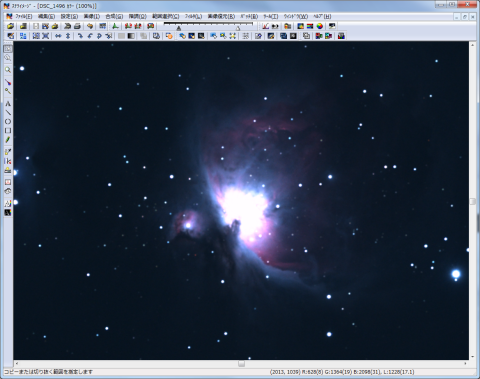Select the rectangular selection tool

coord(8,49)
